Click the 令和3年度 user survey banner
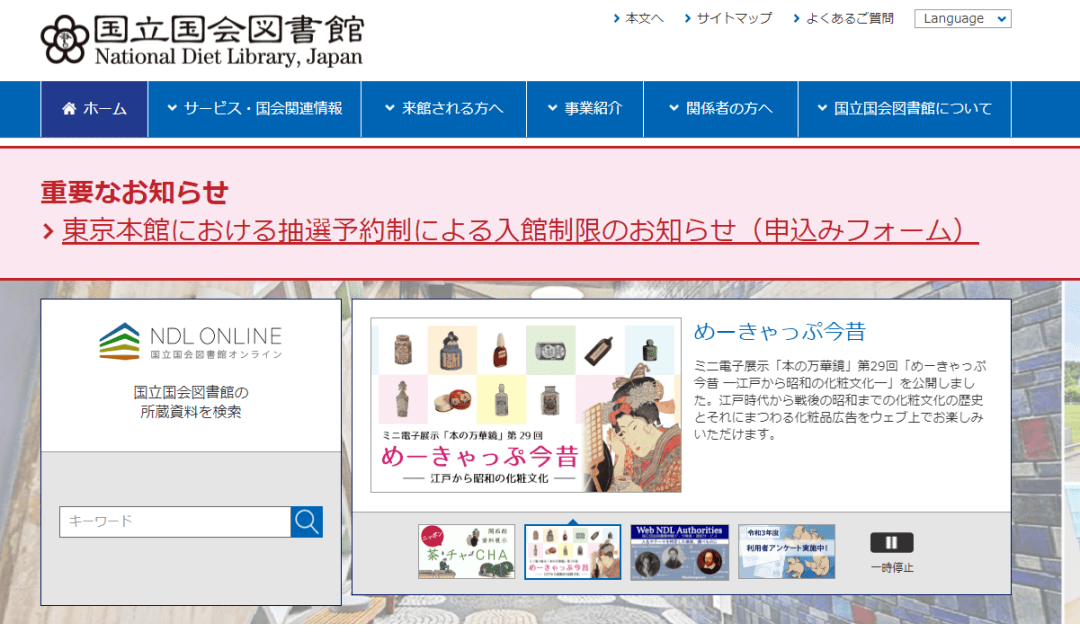 point(786,551)
